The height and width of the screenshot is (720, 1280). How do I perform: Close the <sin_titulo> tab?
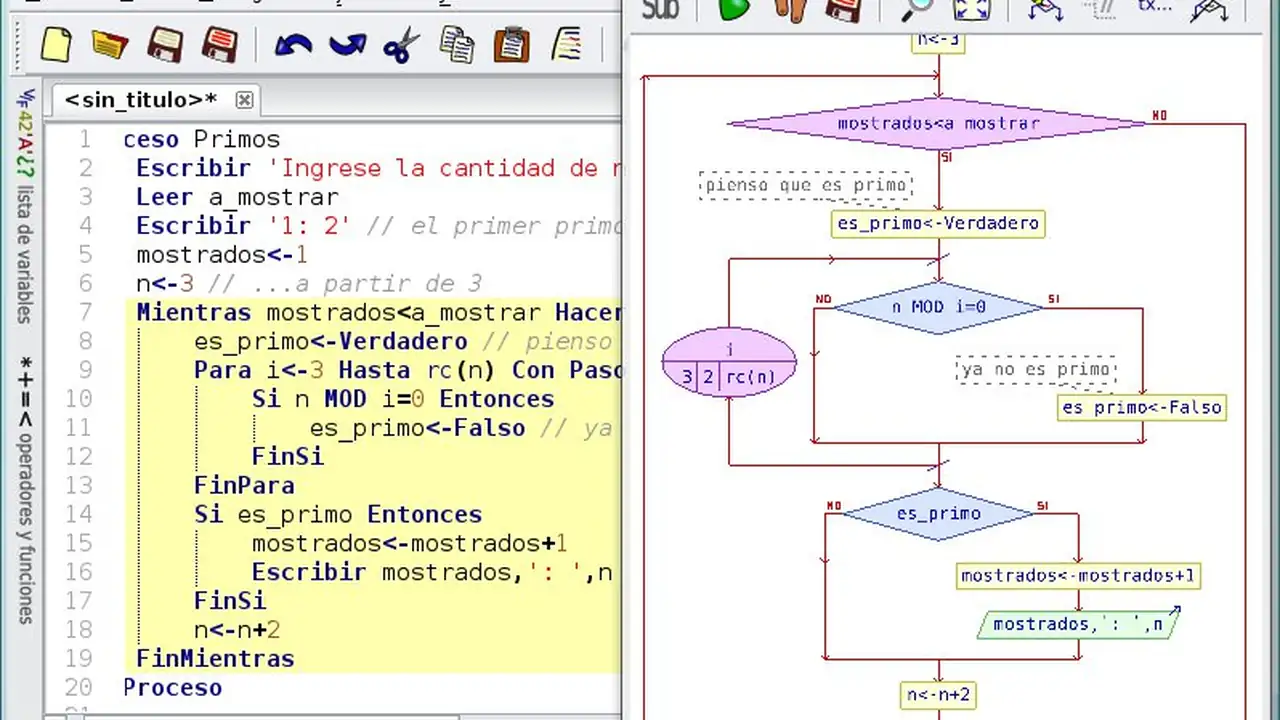click(244, 100)
